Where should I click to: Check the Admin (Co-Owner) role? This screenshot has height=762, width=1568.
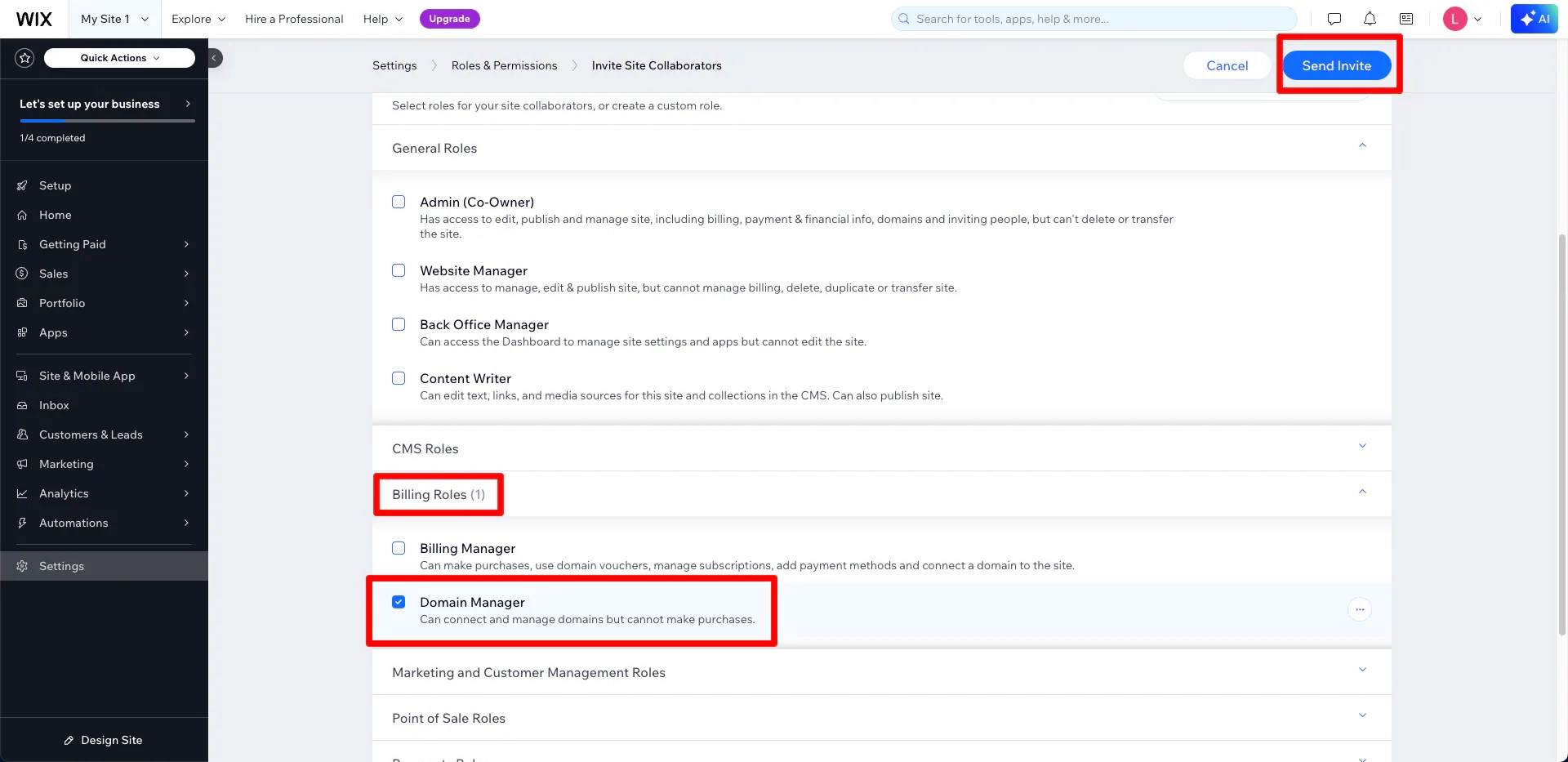point(399,202)
